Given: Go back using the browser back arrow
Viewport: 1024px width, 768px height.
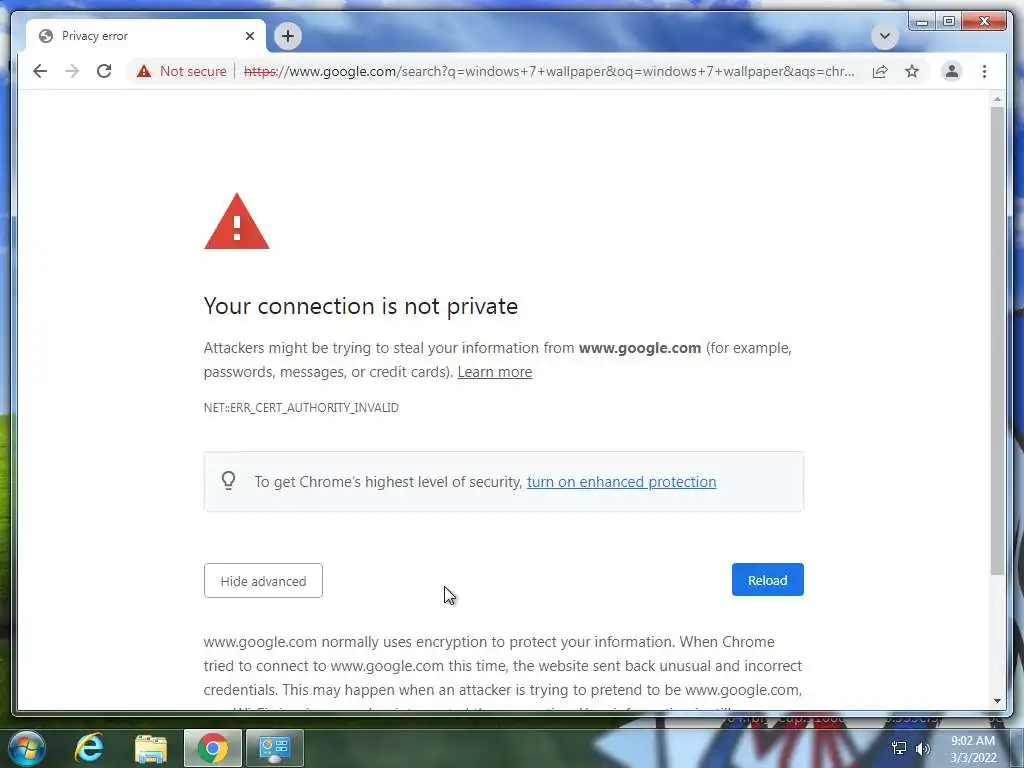Looking at the screenshot, I should (x=40, y=71).
